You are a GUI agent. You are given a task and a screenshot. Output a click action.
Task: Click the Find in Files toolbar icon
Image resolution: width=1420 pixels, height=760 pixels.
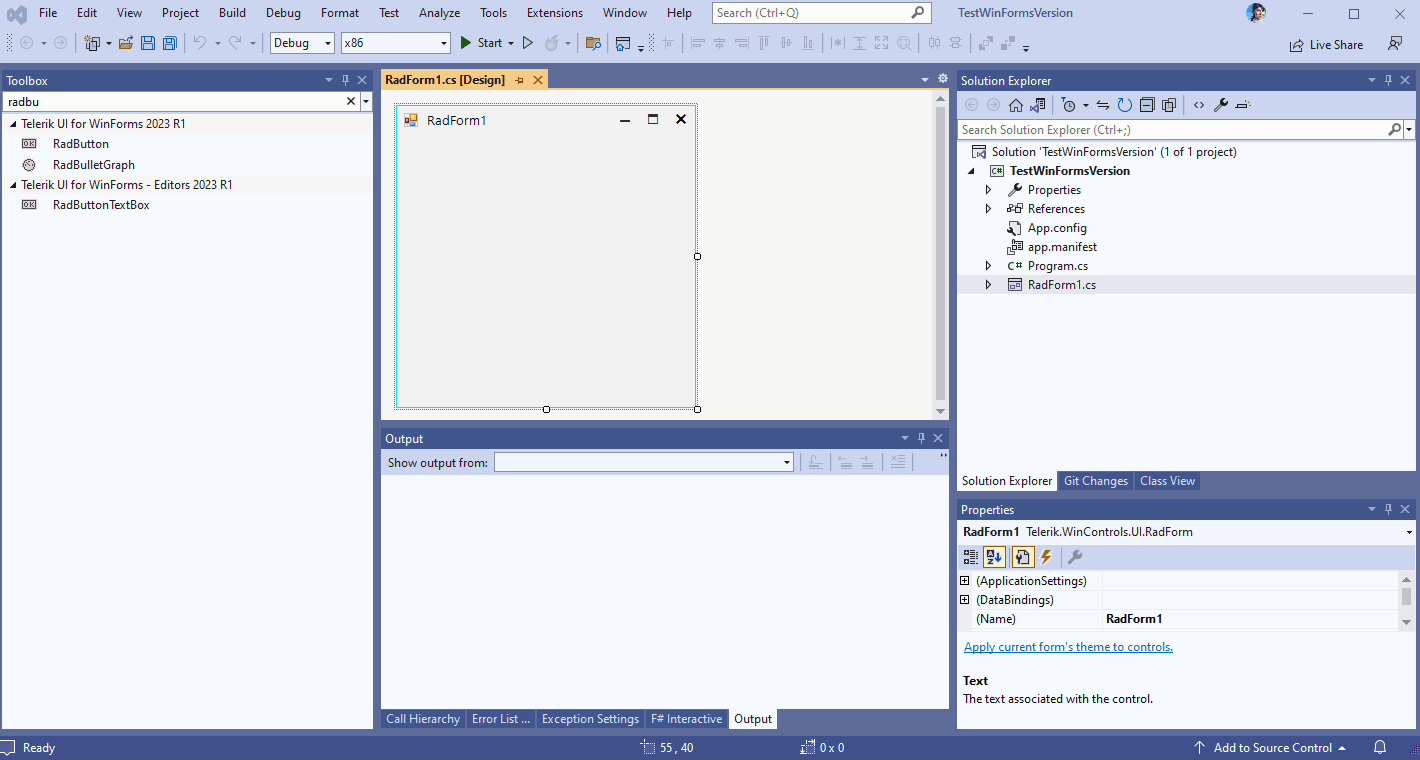pyautogui.click(x=593, y=43)
